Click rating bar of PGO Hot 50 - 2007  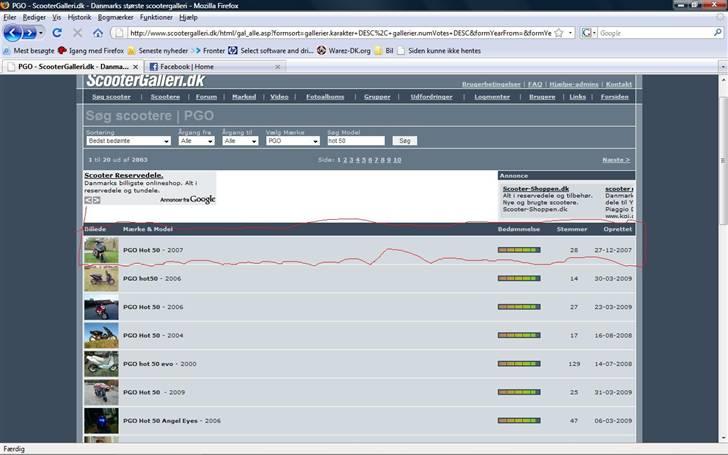518,250
